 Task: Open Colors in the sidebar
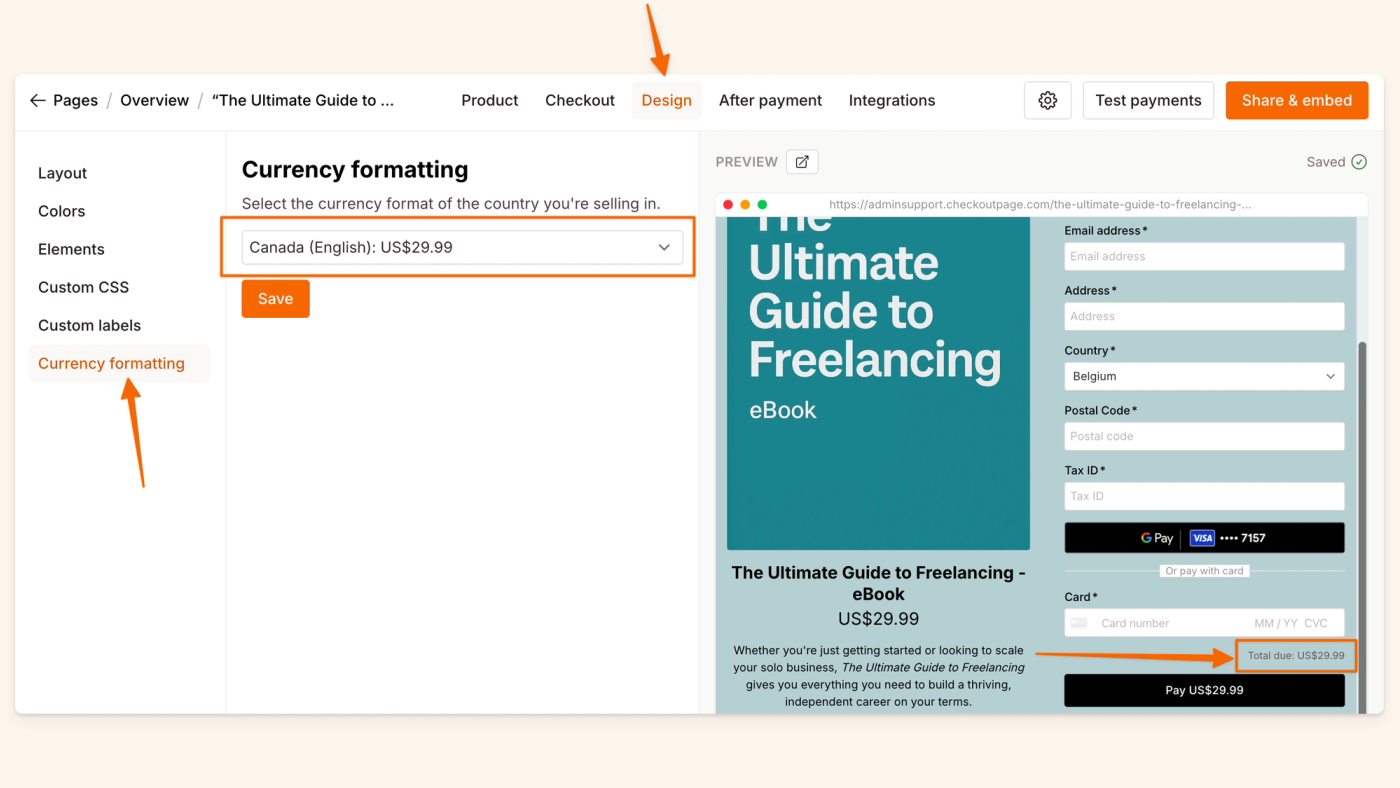click(x=61, y=211)
